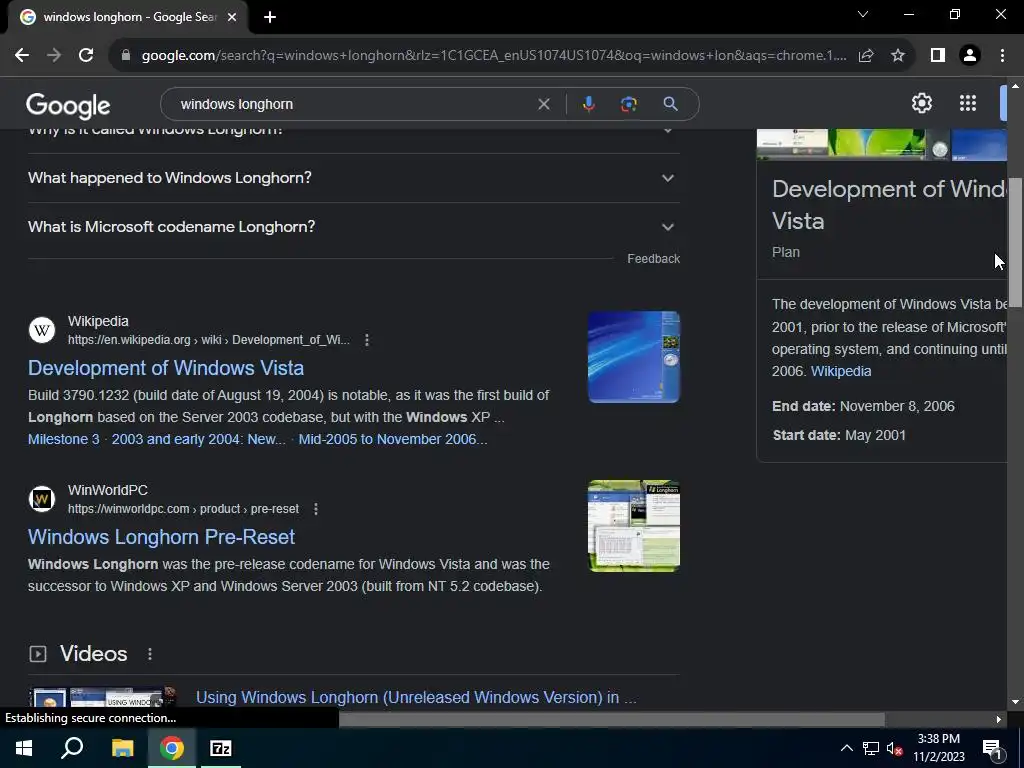Expand 'What happened to Windows Longhorn?'
This screenshot has width=1024, height=768.
click(x=354, y=178)
